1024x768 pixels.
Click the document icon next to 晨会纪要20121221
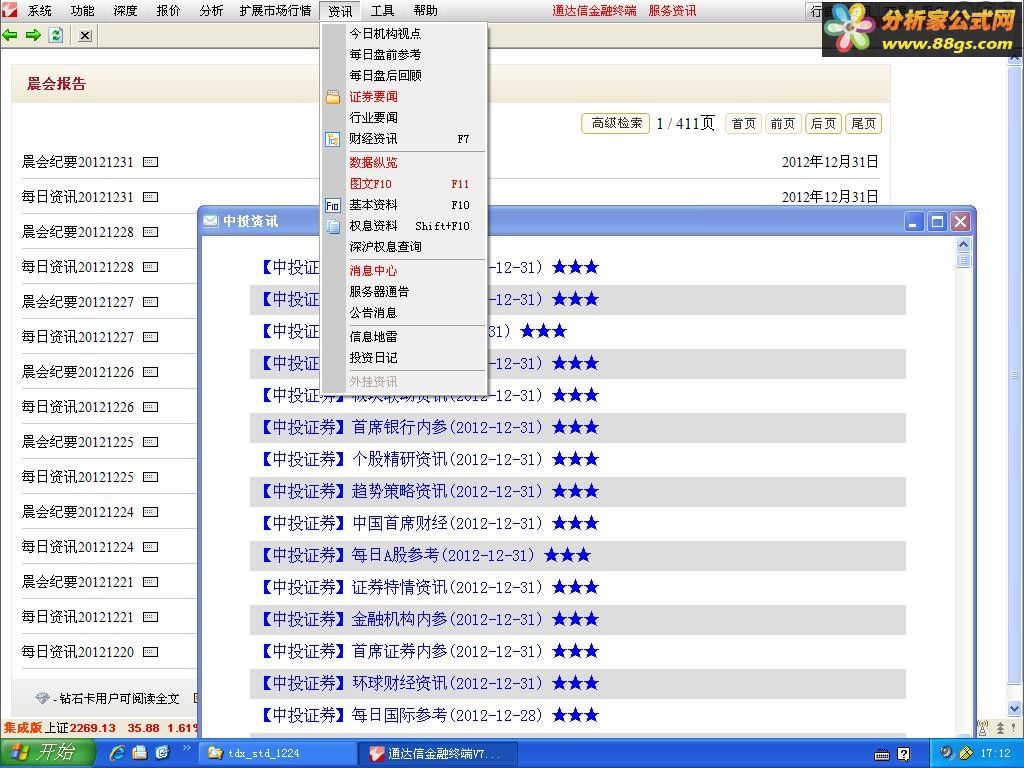(150, 581)
